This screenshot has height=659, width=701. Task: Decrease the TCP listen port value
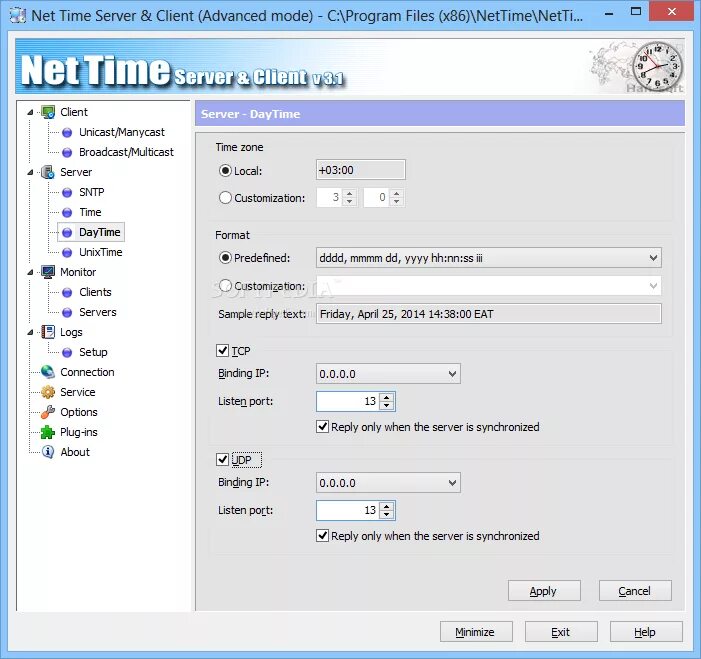386,406
